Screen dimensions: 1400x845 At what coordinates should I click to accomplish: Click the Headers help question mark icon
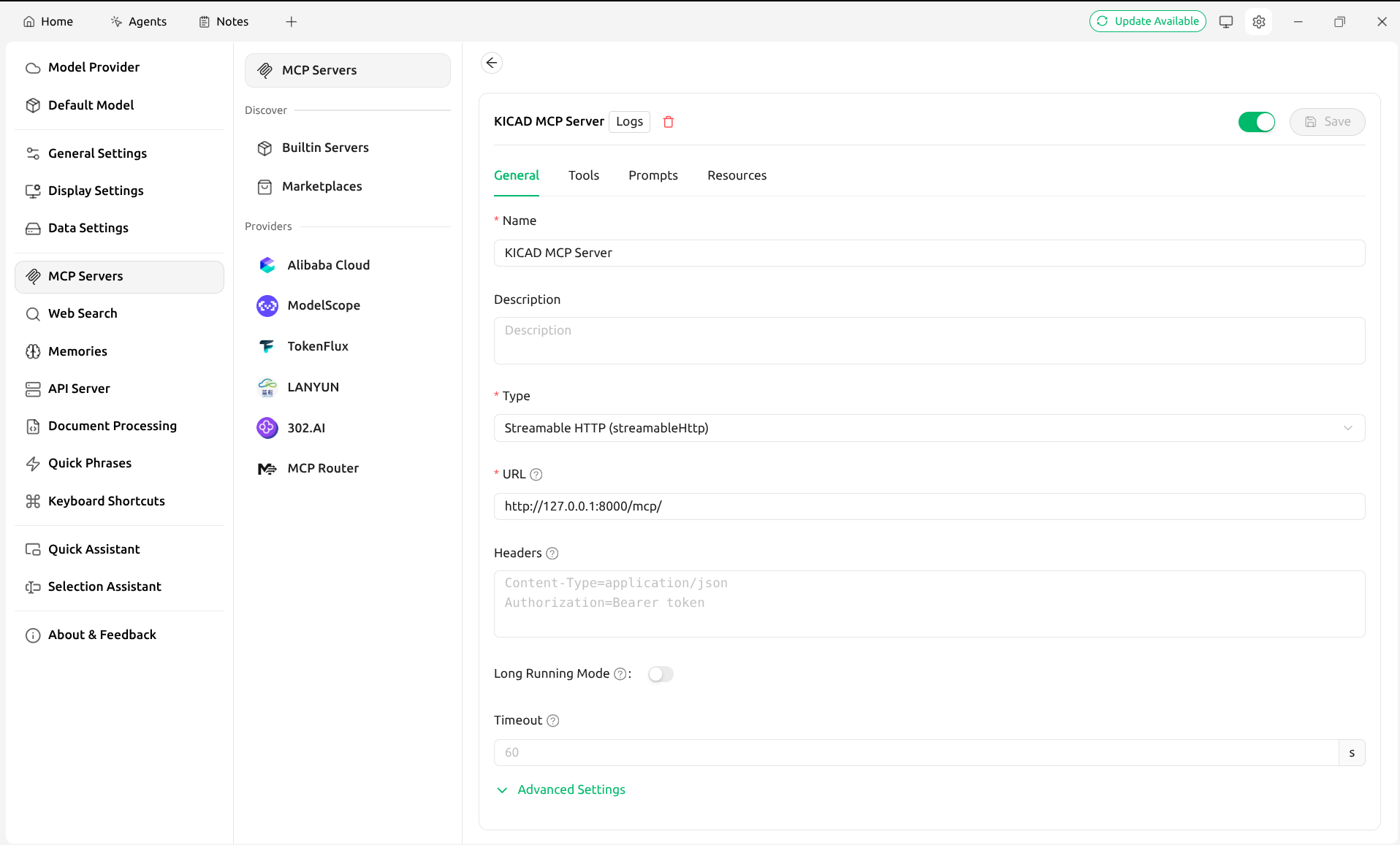[x=552, y=554]
